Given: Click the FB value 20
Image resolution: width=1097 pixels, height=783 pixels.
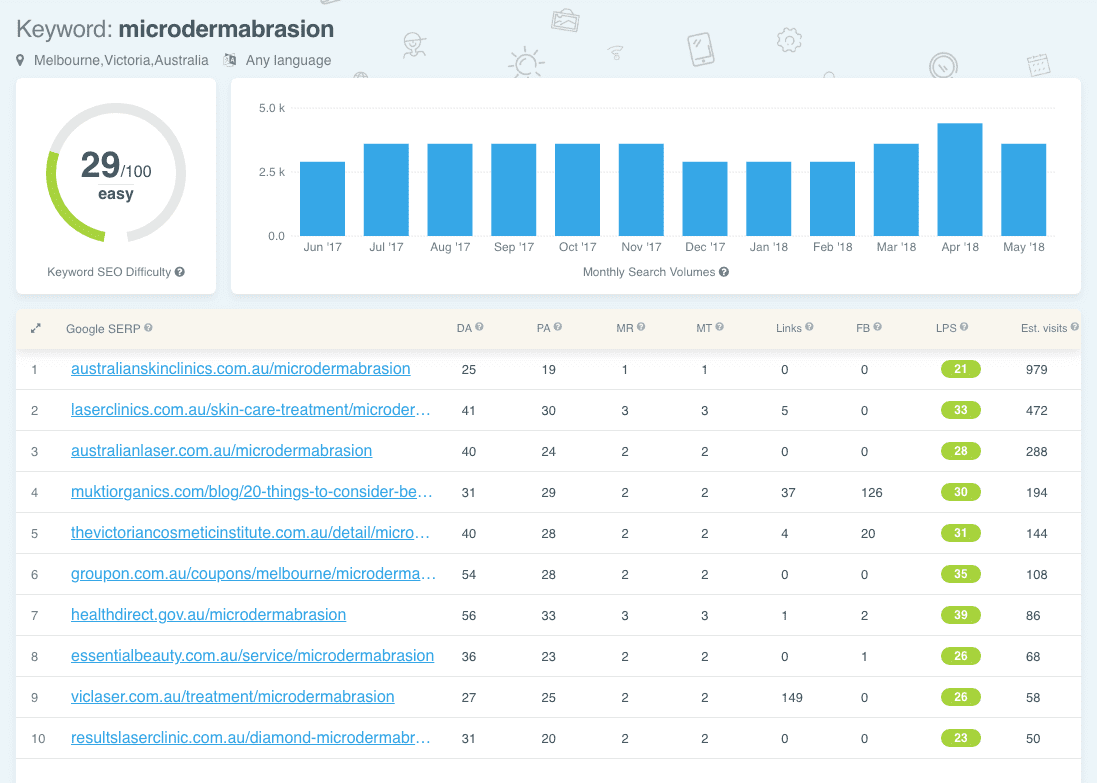Looking at the screenshot, I should pyautogui.click(x=868, y=533).
